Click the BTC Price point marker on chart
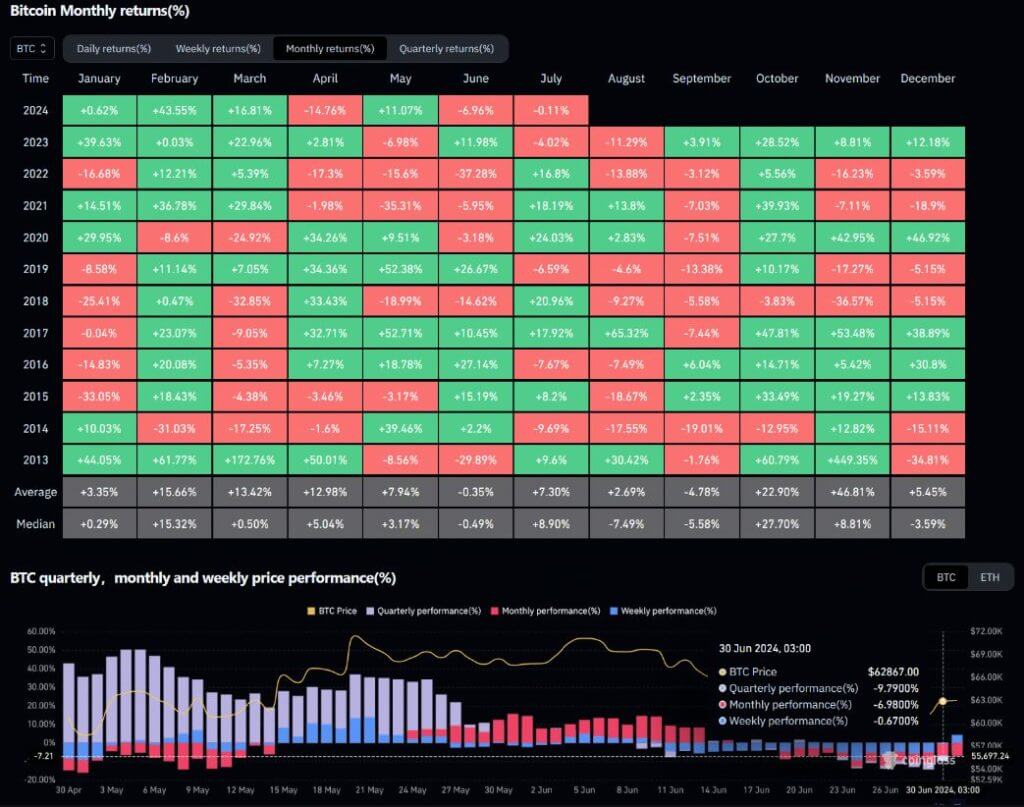This screenshot has width=1024, height=807. [943, 701]
